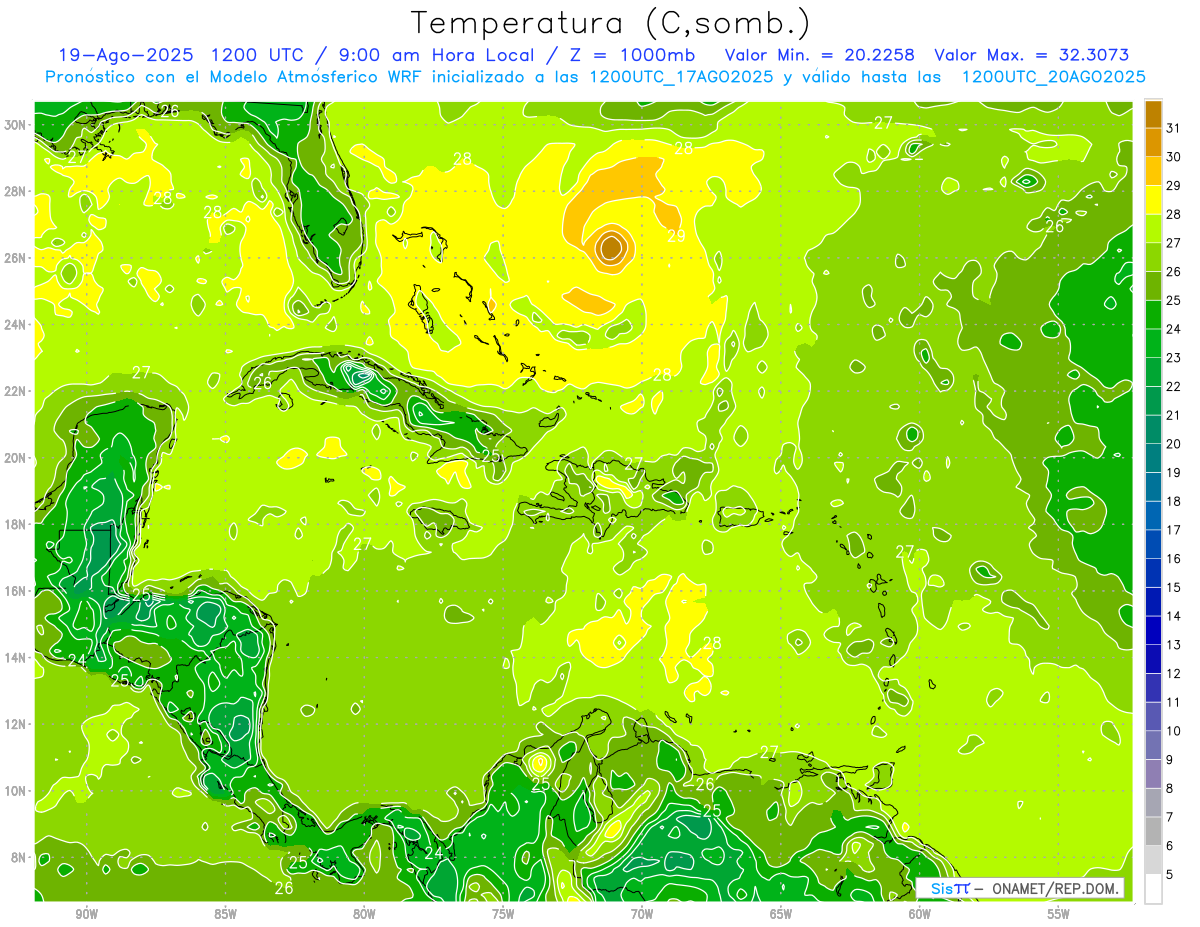The image size is (1200, 927).
Task: Click the 12N latitude axis label
Action: click(x=16, y=724)
